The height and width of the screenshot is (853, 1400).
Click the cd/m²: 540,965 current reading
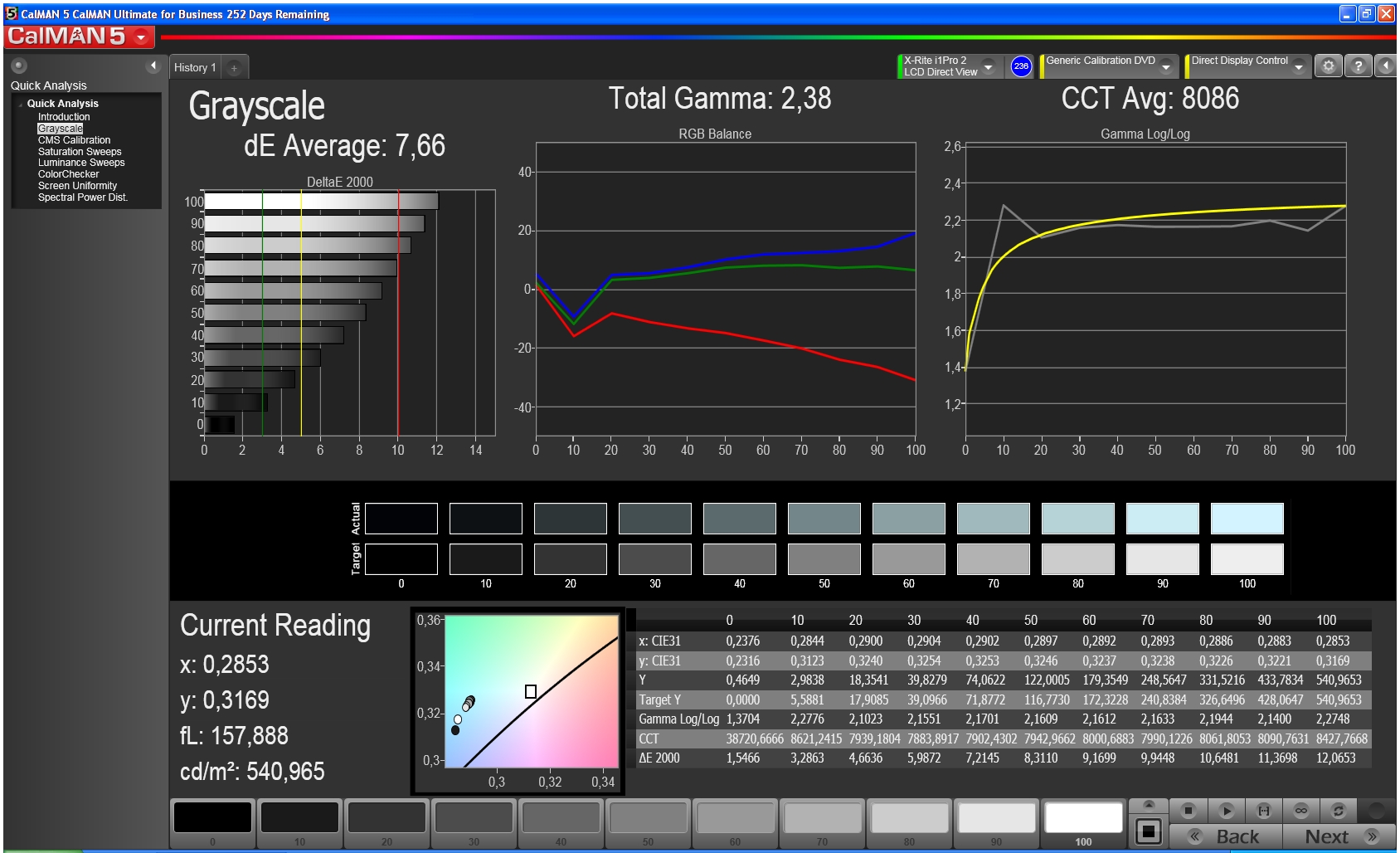click(x=252, y=772)
